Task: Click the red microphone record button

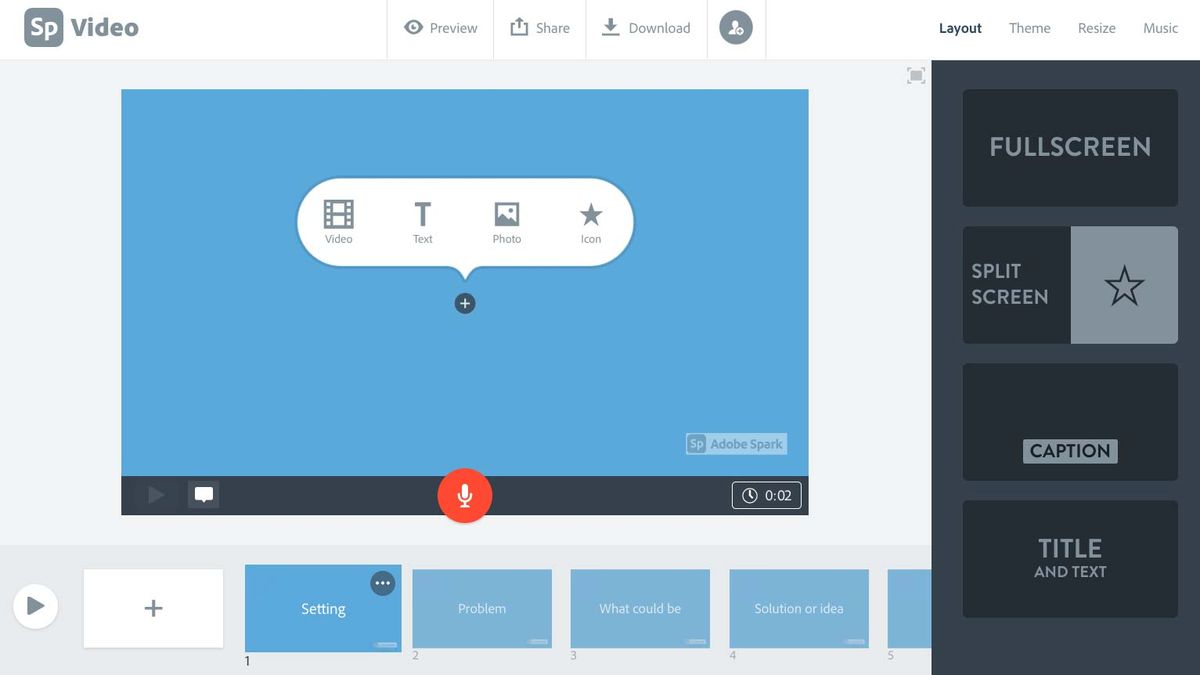Action: click(x=464, y=494)
